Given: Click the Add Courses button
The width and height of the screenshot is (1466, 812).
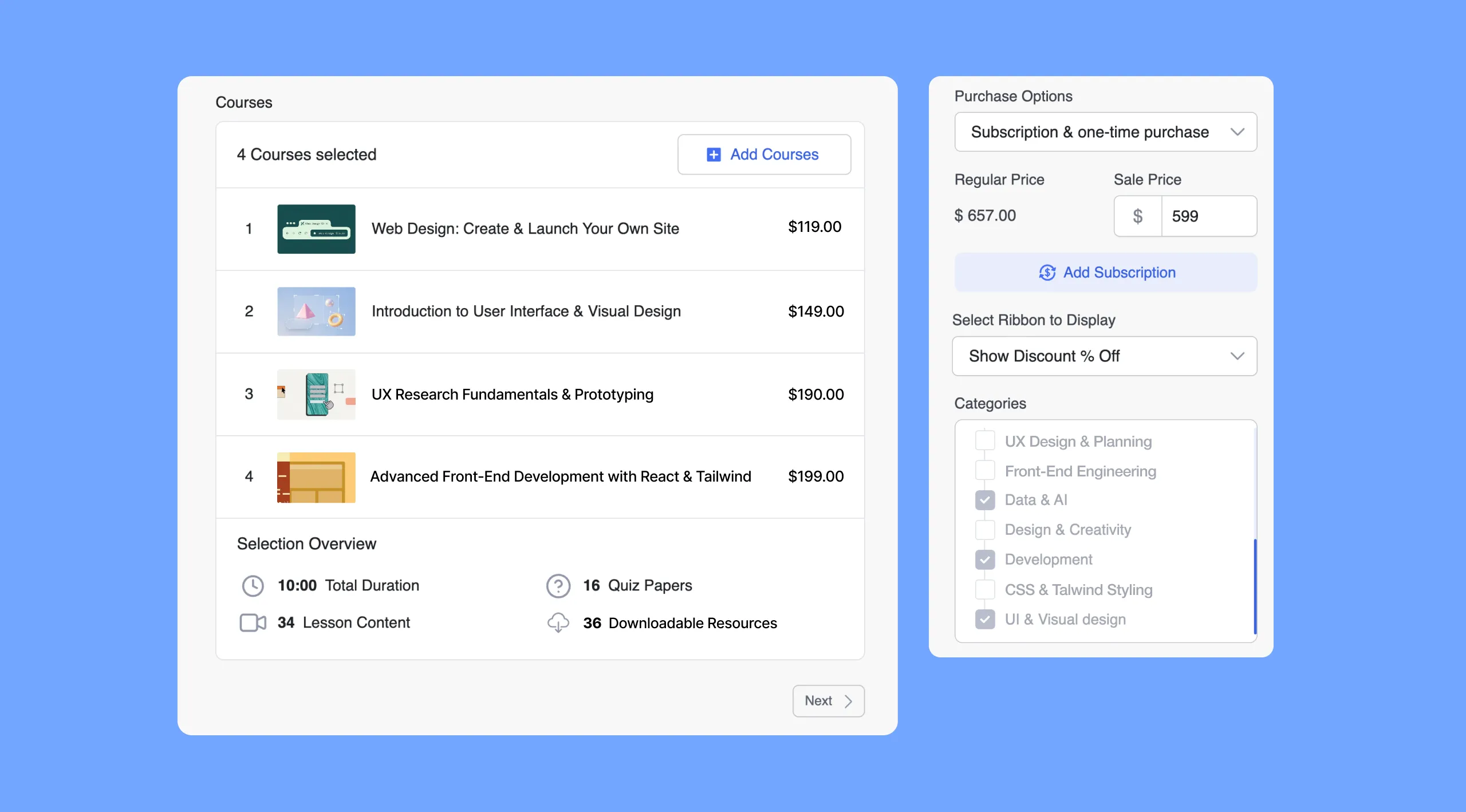Looking at the screenshot, I should 764,155.
